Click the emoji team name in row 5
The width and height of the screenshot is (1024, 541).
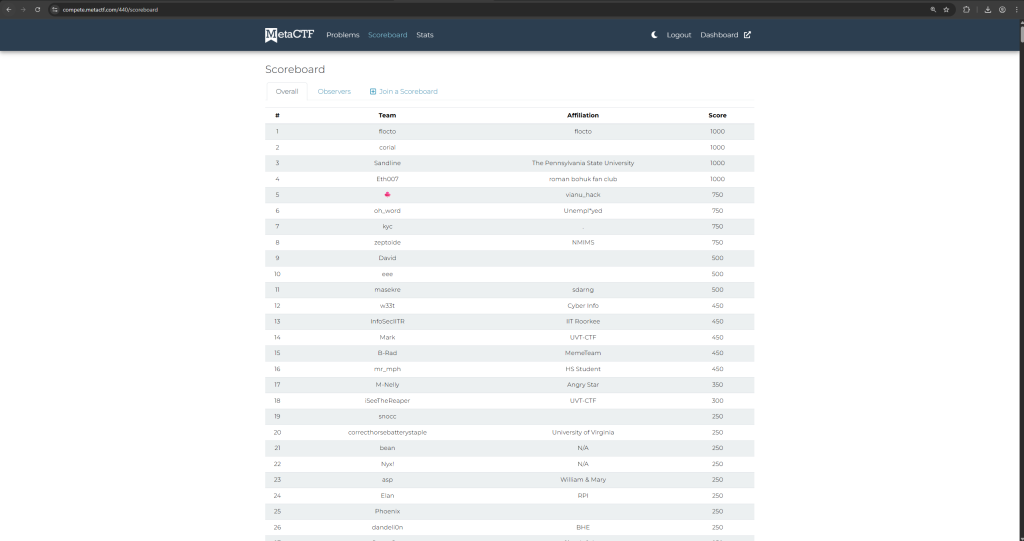387,195
